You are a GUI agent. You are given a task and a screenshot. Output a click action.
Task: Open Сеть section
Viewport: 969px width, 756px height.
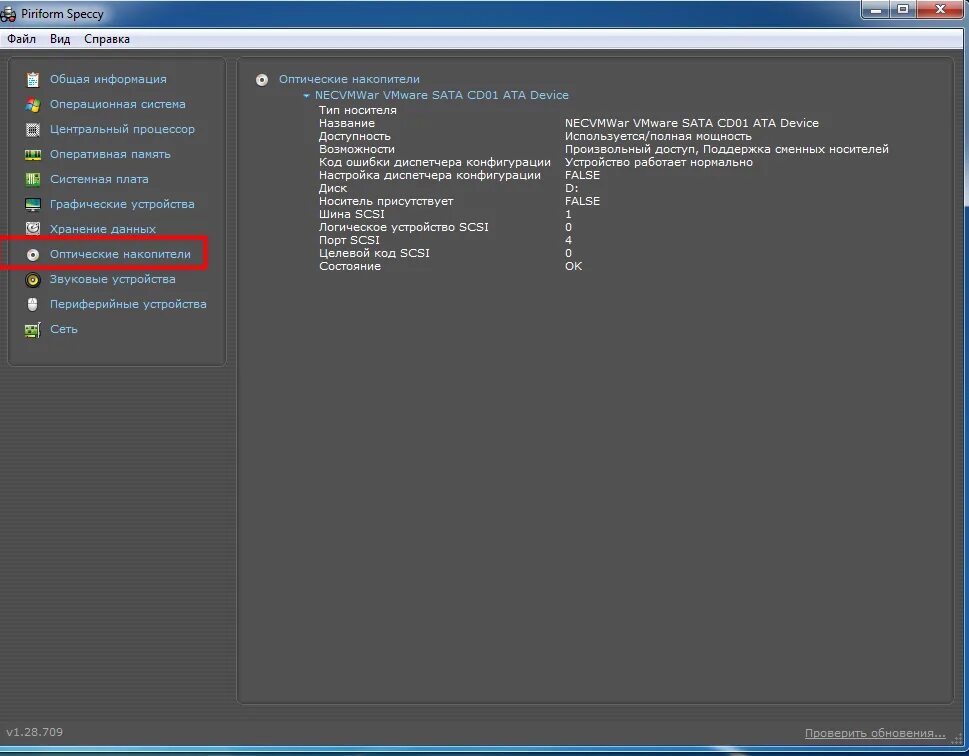64,329
